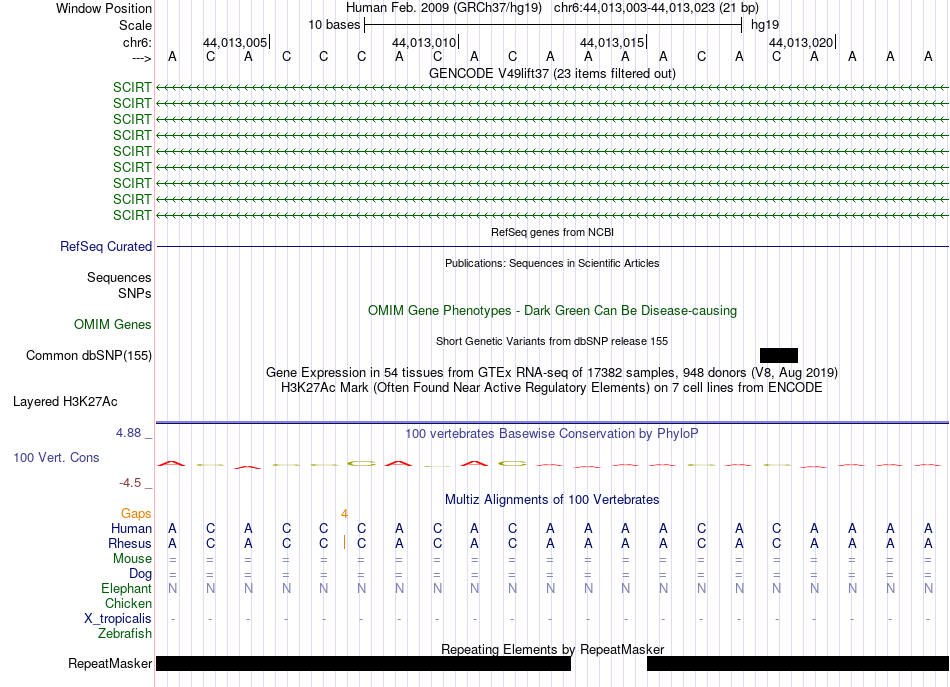Click the Sequences track label
This screenshot has width=950, height=687.
pos(119,277)
